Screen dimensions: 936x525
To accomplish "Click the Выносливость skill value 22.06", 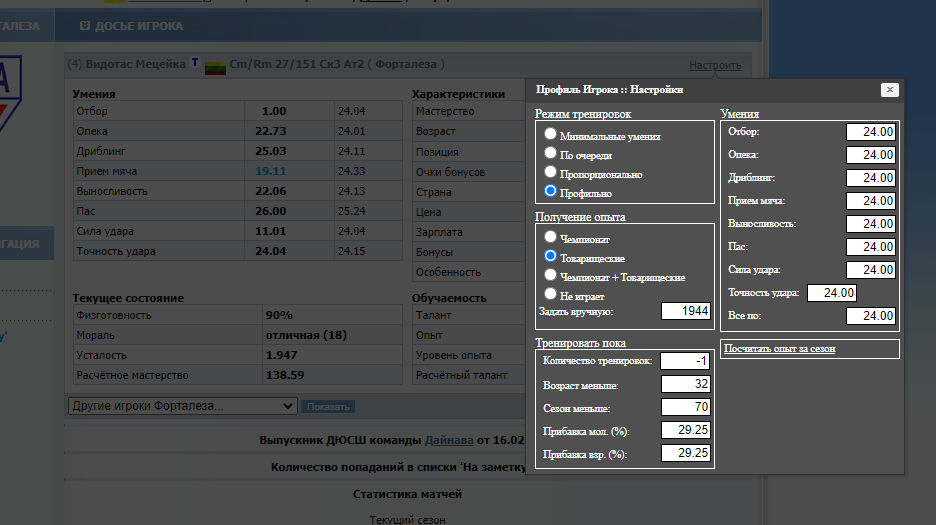I will click(x=270, y=191).
